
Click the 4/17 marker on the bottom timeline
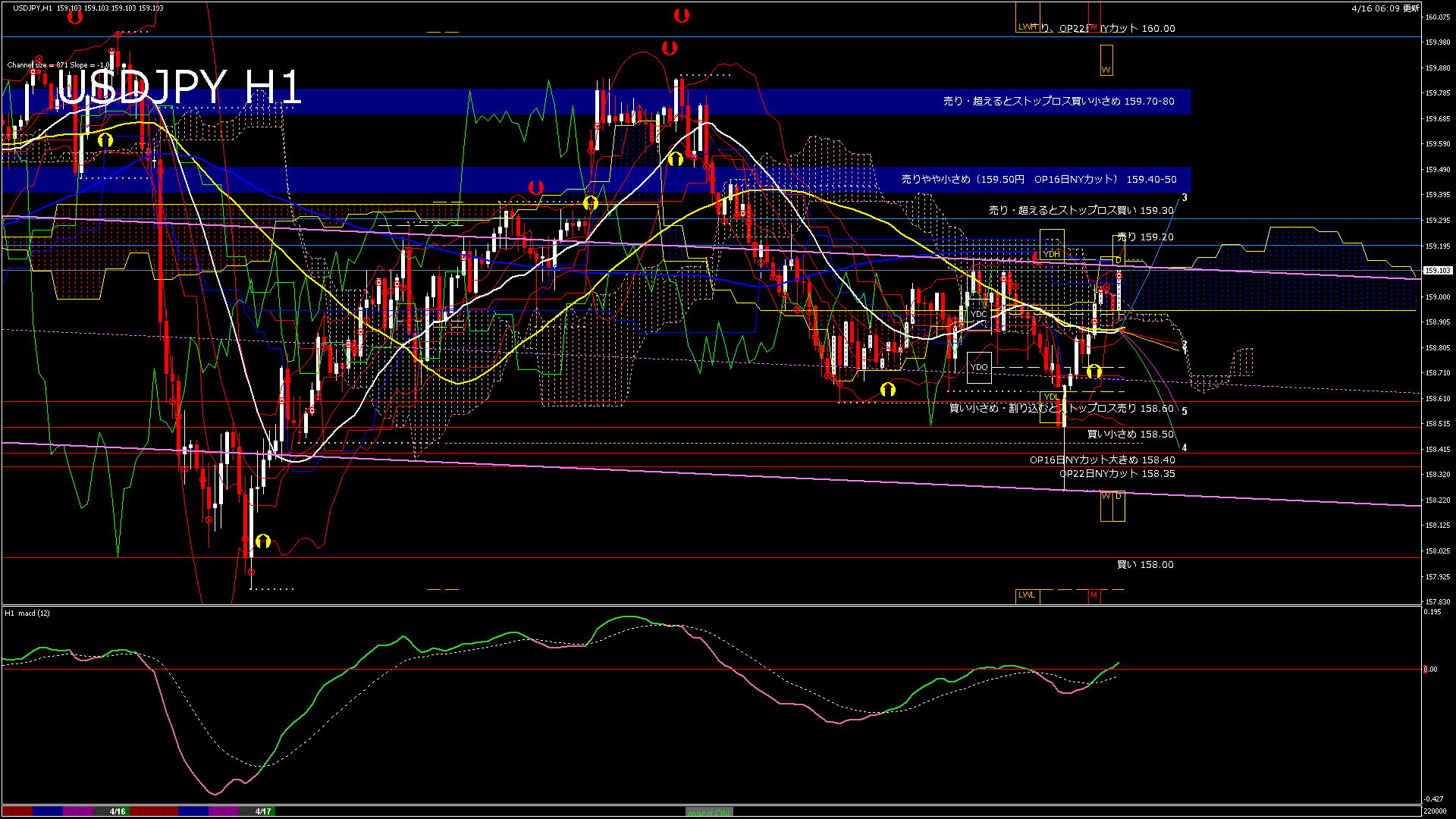click(262, 811)
